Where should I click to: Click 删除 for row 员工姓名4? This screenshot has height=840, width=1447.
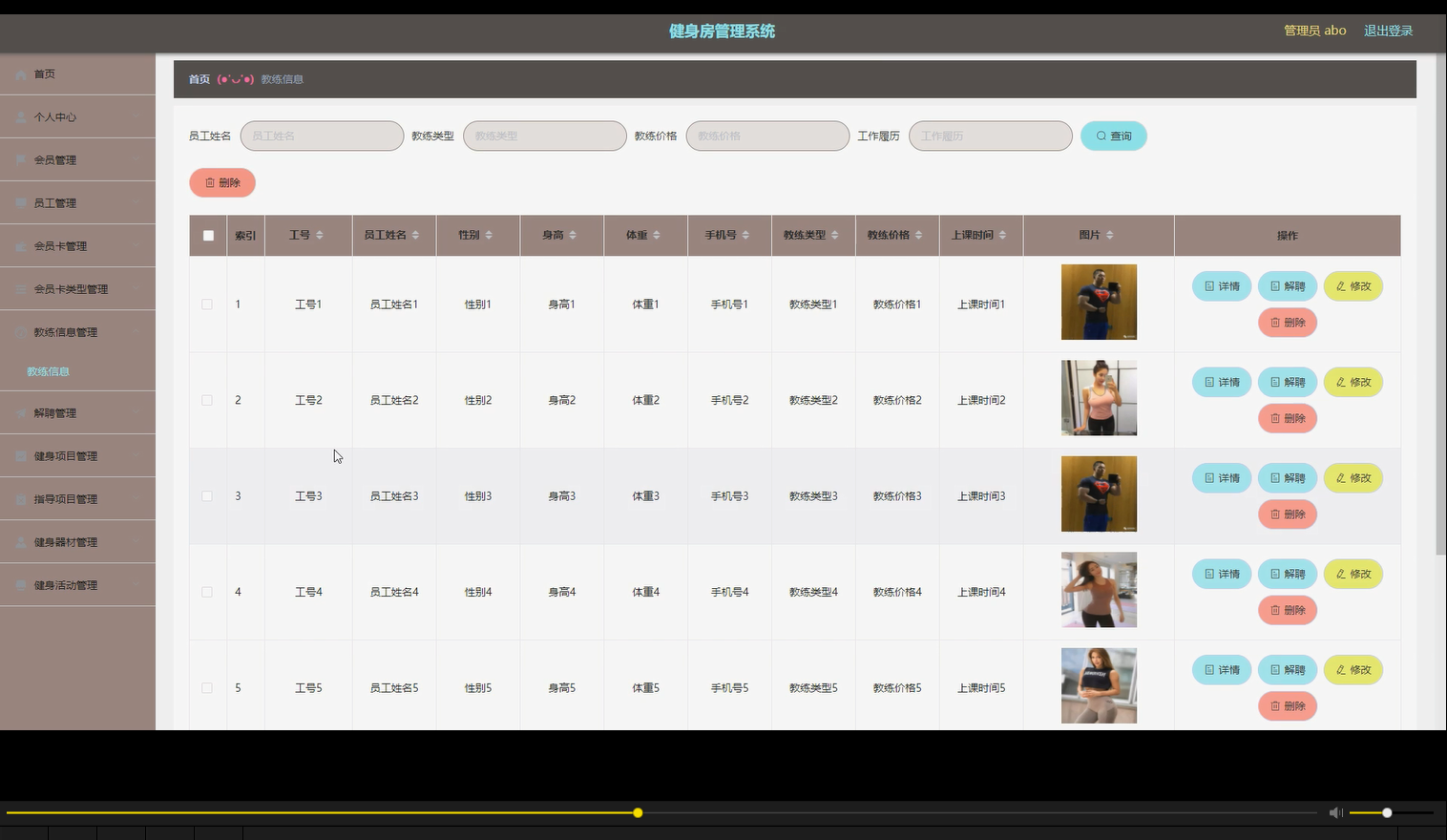click(x=1288, y=610)
